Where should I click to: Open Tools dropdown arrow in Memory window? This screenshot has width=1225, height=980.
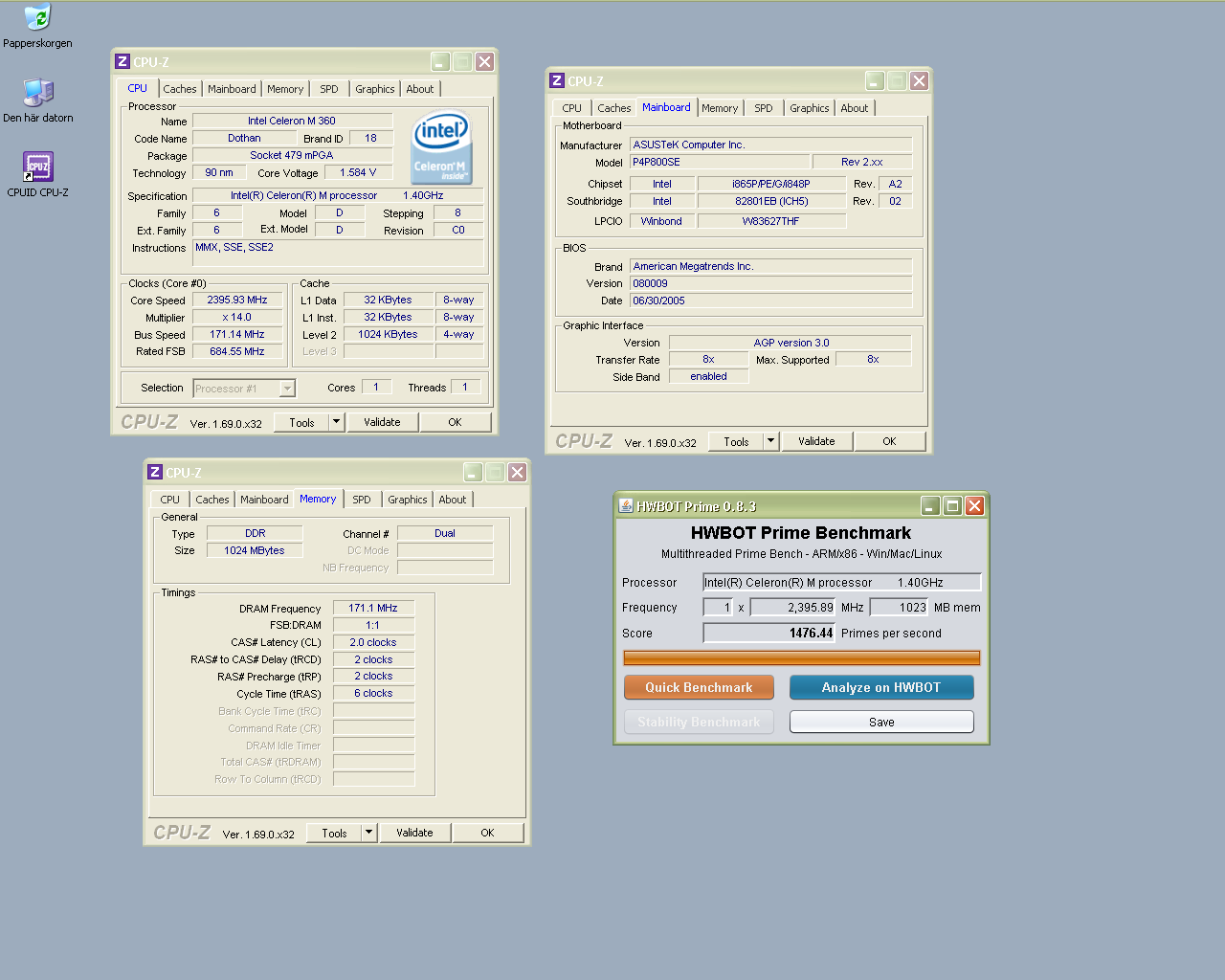tap(368, 833)
